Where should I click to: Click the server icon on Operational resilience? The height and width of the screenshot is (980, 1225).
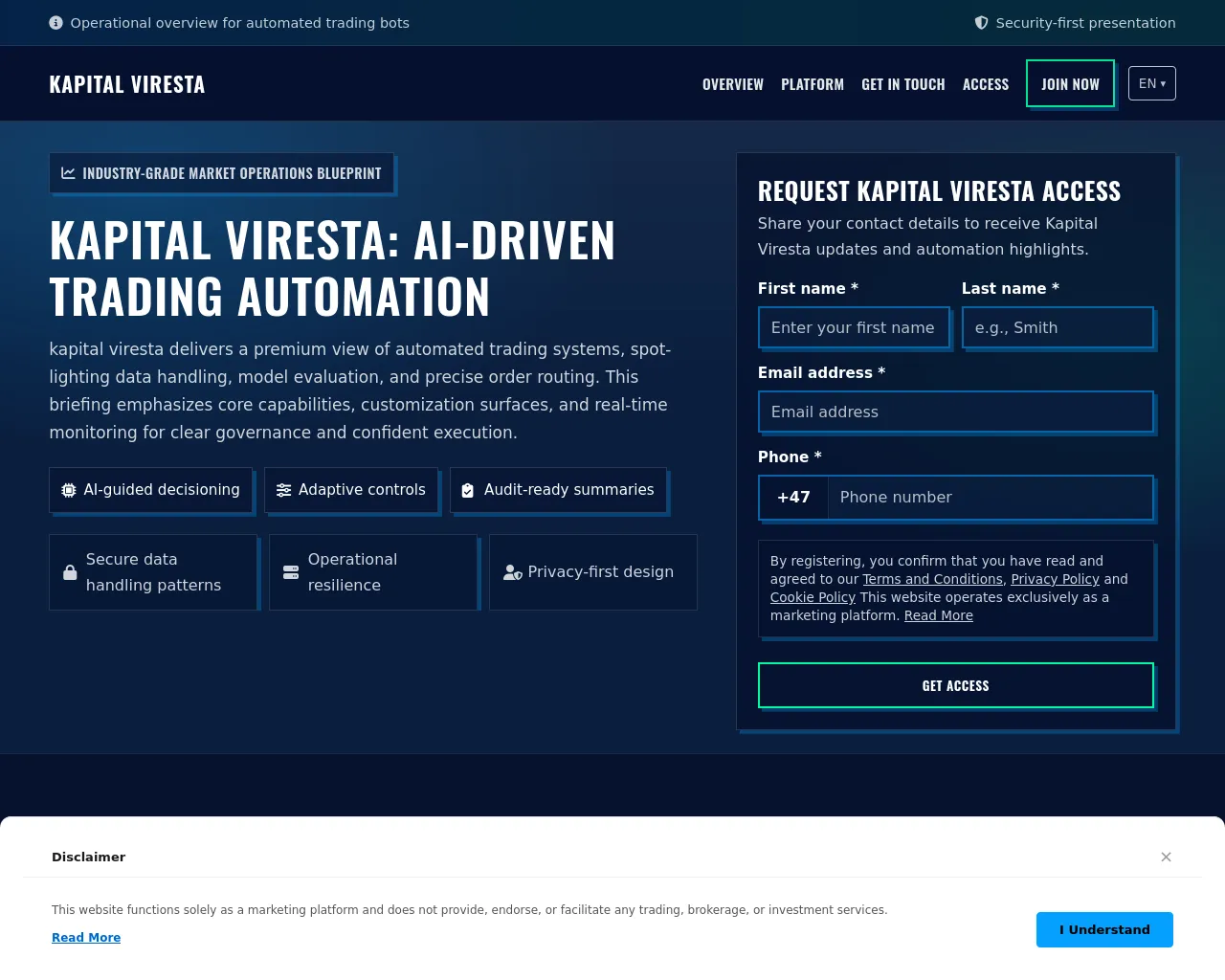tap(291, 572)
